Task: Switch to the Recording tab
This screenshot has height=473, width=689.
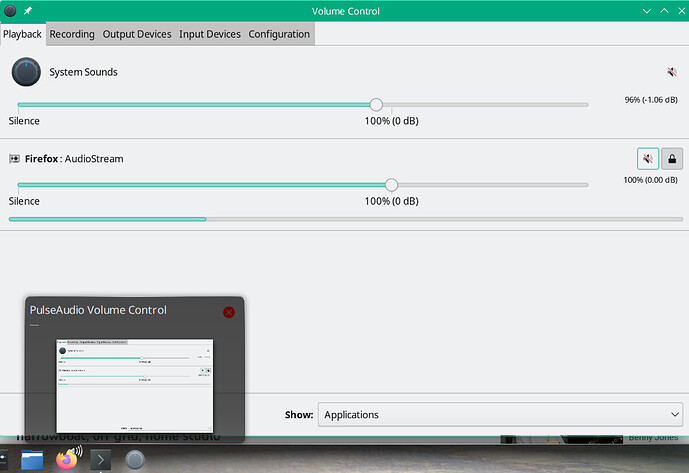Action: 72,34
